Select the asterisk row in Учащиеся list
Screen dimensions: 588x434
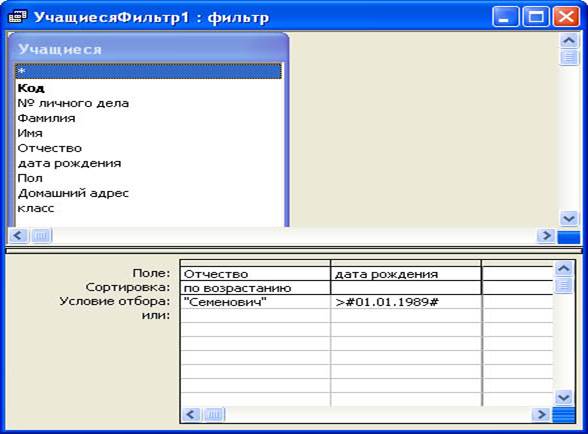pyautogui.click(x=148, y=71)
